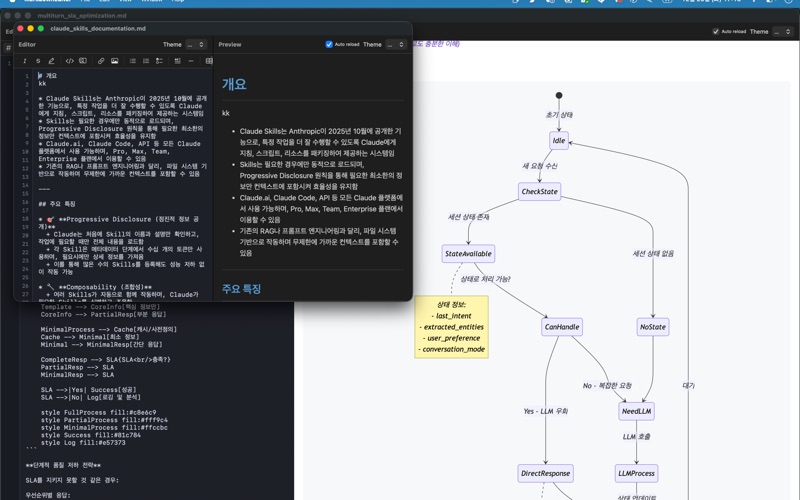The width and height of the screenshot is (800, 500).
Task: Create a task checklist
Action: (159, 61)
